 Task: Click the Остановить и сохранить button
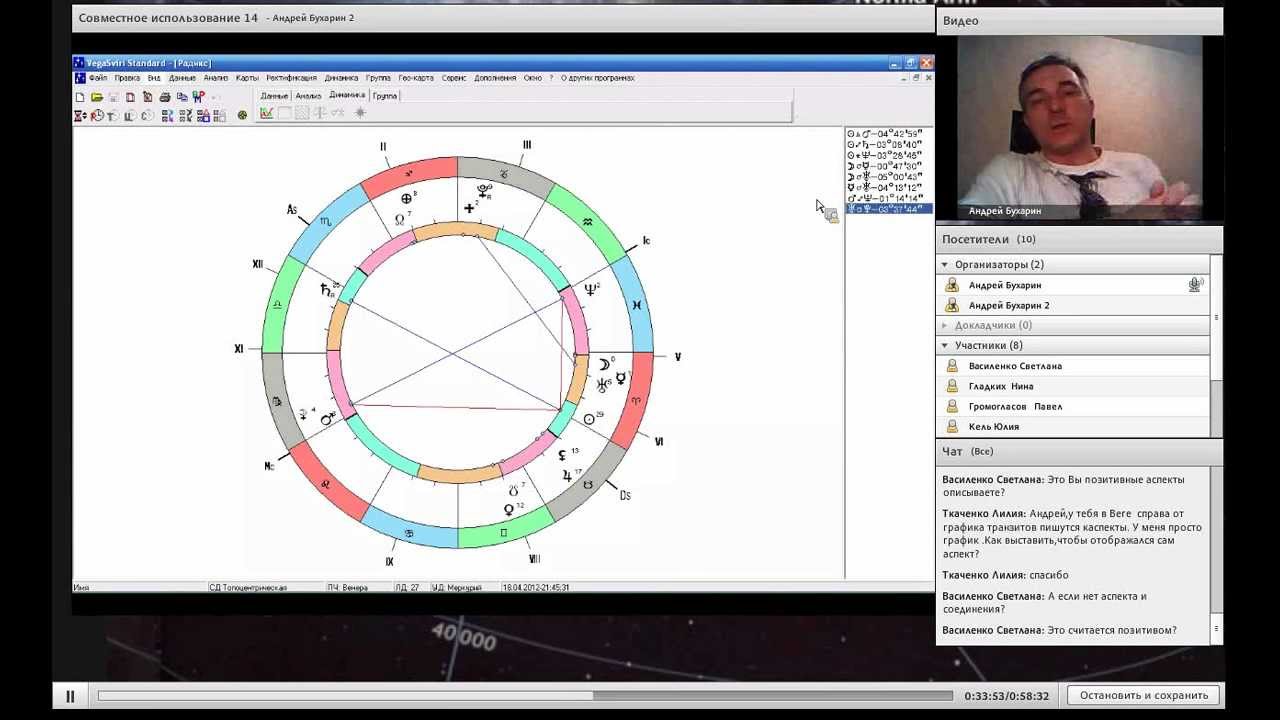coord(1144,695)
